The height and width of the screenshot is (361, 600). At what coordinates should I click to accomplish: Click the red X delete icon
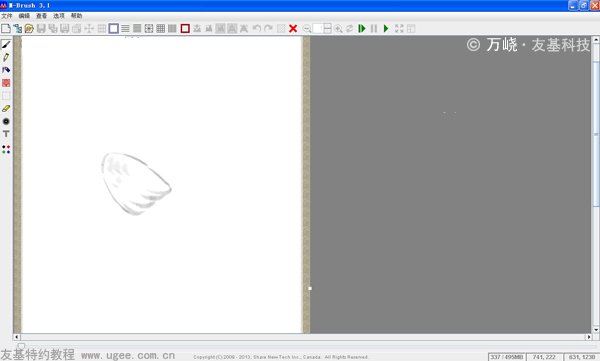293,29
